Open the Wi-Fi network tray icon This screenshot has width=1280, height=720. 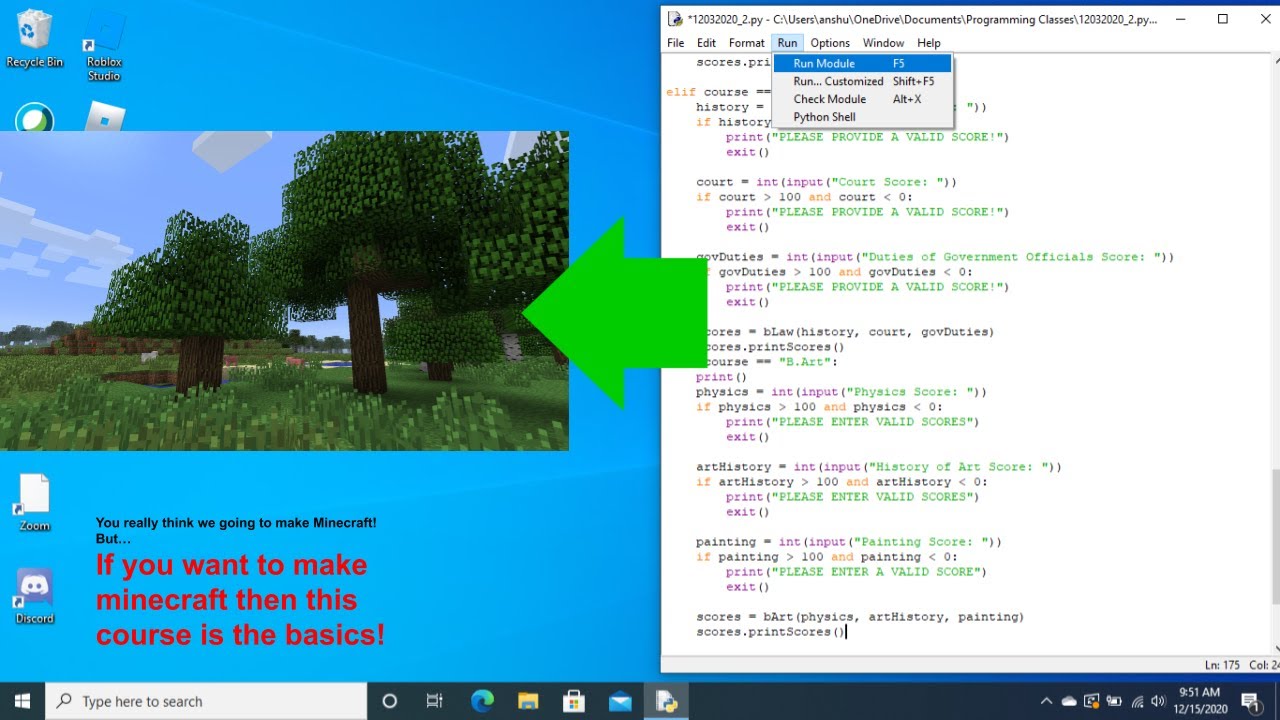point(1137,701)
